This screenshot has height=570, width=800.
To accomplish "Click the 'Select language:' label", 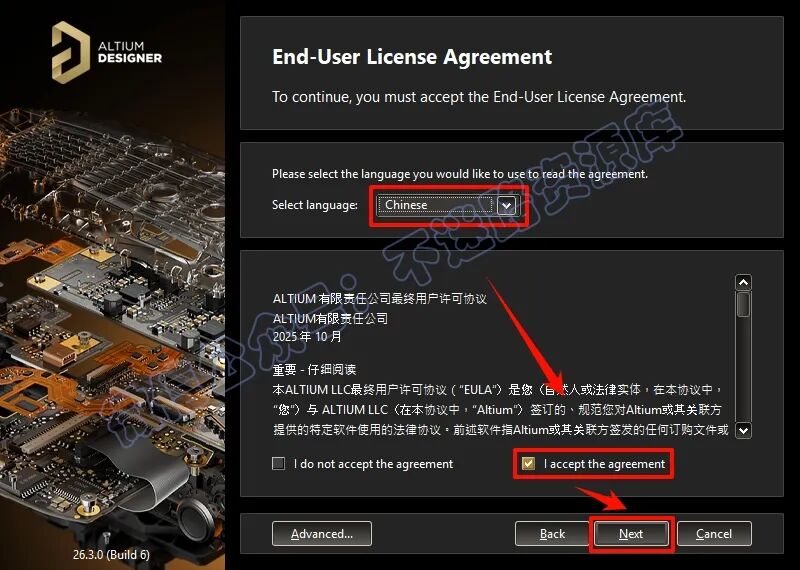I will [315, 205].
